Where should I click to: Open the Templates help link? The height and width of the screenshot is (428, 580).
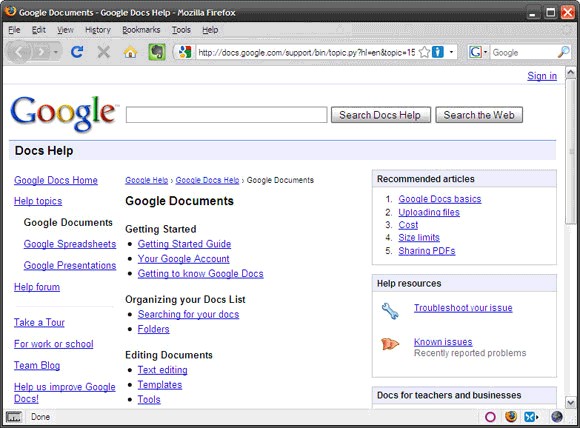pos(160,384)
